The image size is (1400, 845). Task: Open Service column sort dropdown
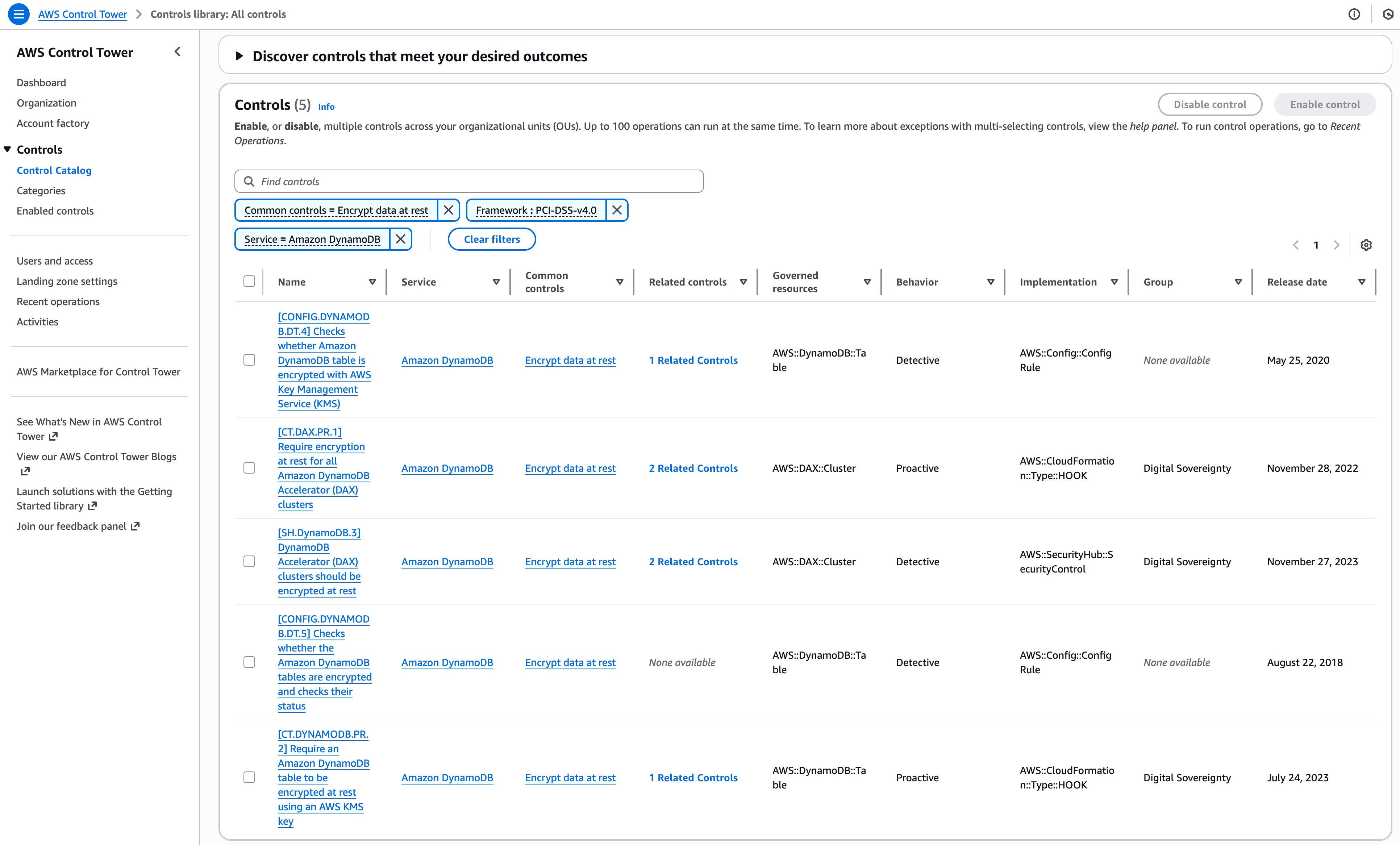click(496, 282)
